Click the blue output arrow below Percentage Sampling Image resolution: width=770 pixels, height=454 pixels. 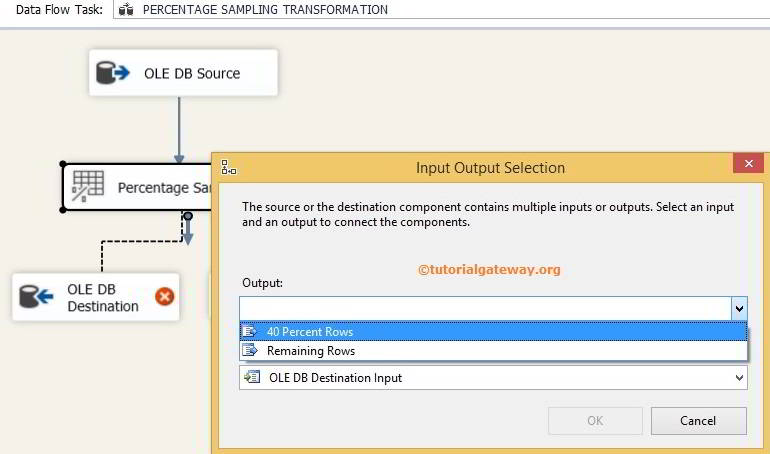[x=188, y=229]
